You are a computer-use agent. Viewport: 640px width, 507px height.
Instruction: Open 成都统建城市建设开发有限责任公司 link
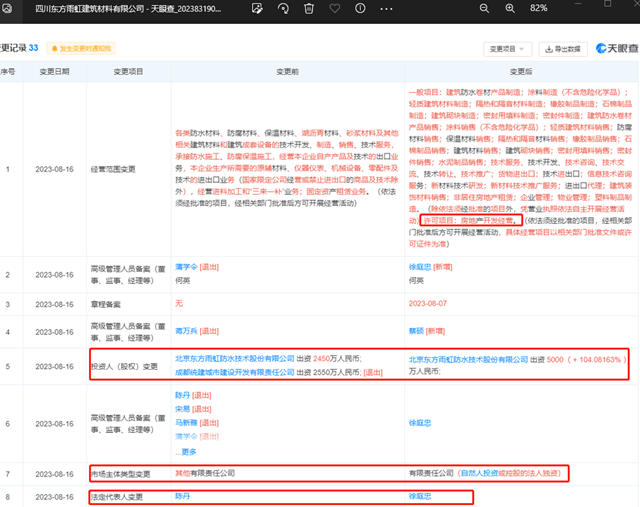[x=235, y=372]
